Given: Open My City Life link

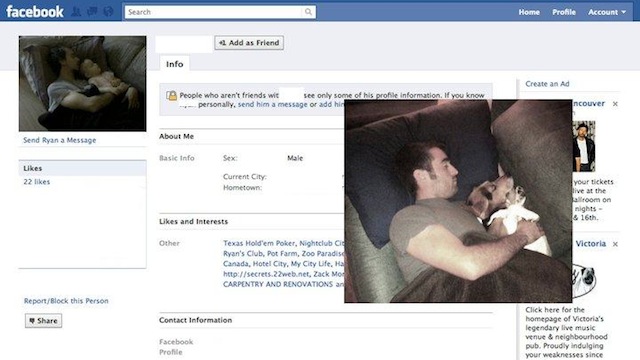Looking at the screenshot, I should pos(311,264).
